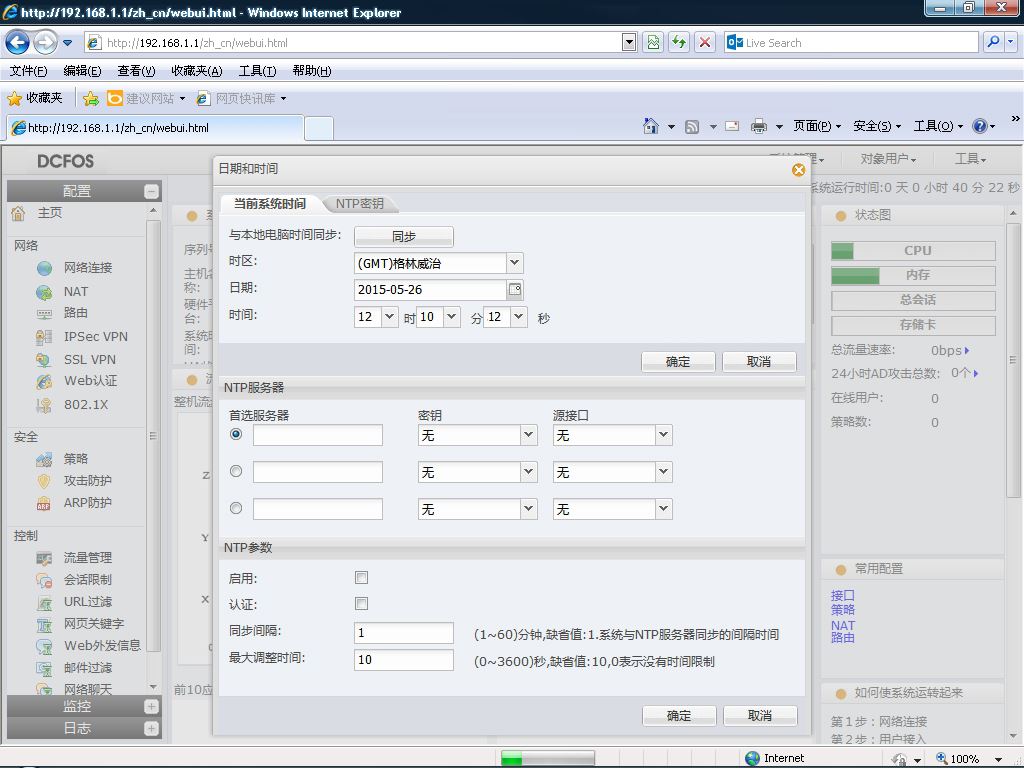Viewport: 1024px width, 768px height.
Task: Collapse the 配置 section with minus button
Action: click(152, 191)
